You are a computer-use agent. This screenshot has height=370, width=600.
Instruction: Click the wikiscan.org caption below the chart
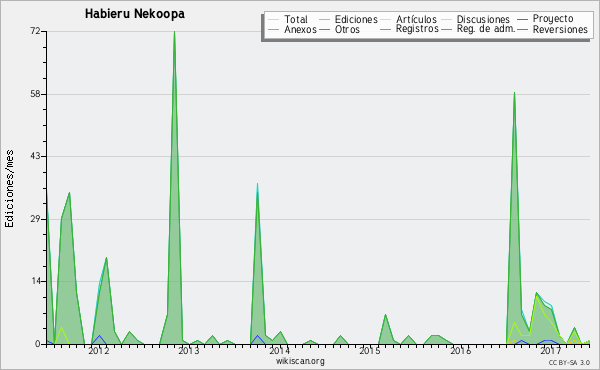[x=300, y=361]
